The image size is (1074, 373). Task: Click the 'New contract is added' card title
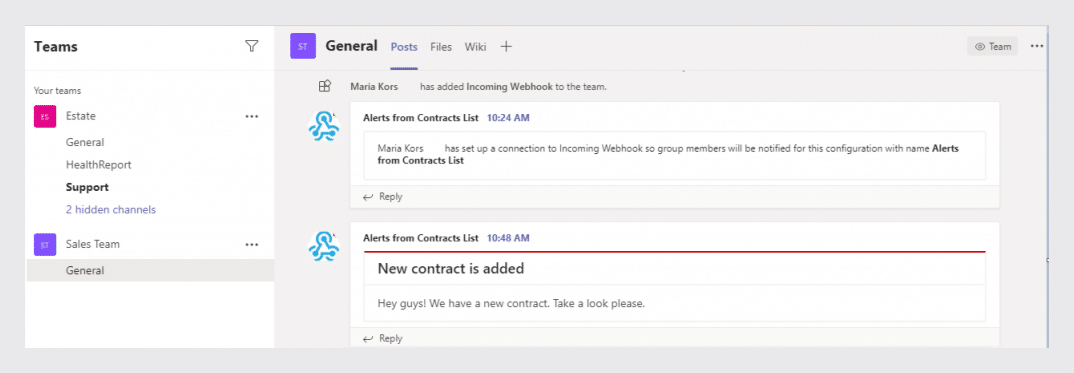pyautogui.click(x=451, y=268)
